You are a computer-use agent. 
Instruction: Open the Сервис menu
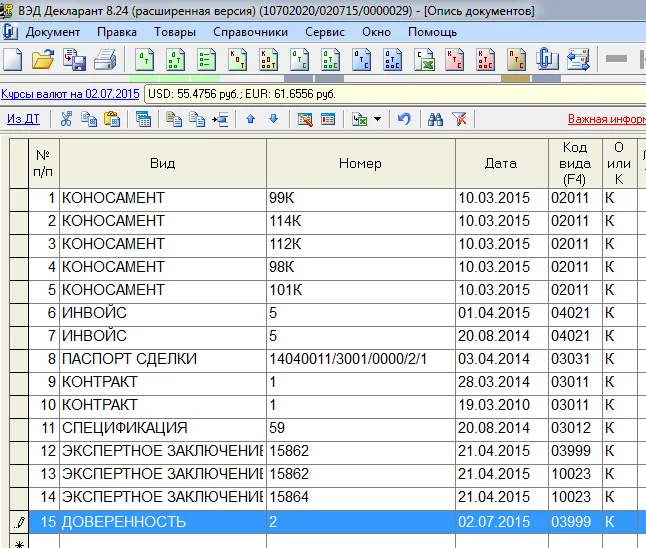coord(325,32)
